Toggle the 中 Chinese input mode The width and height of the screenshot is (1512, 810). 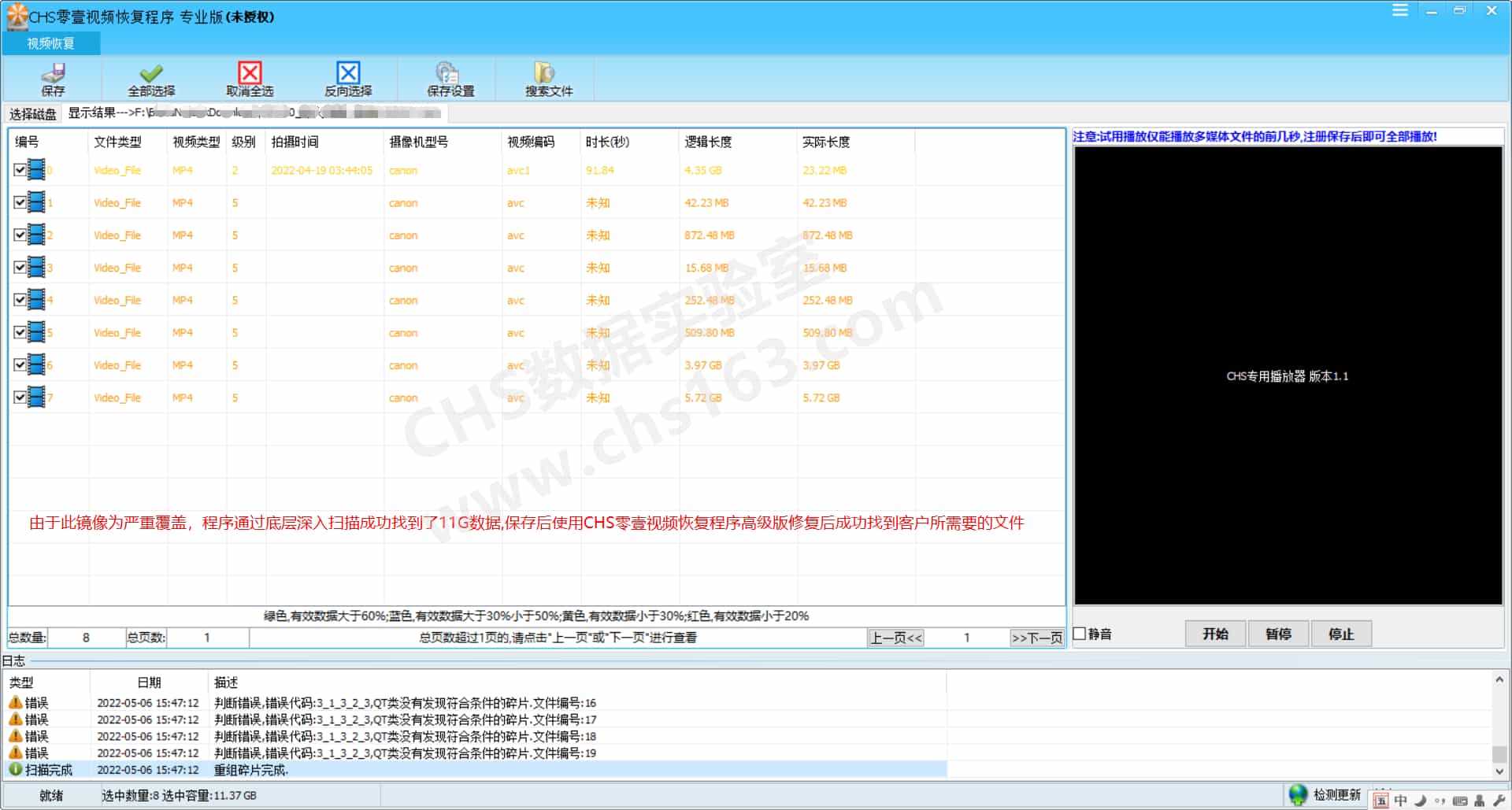(1400, 801)
